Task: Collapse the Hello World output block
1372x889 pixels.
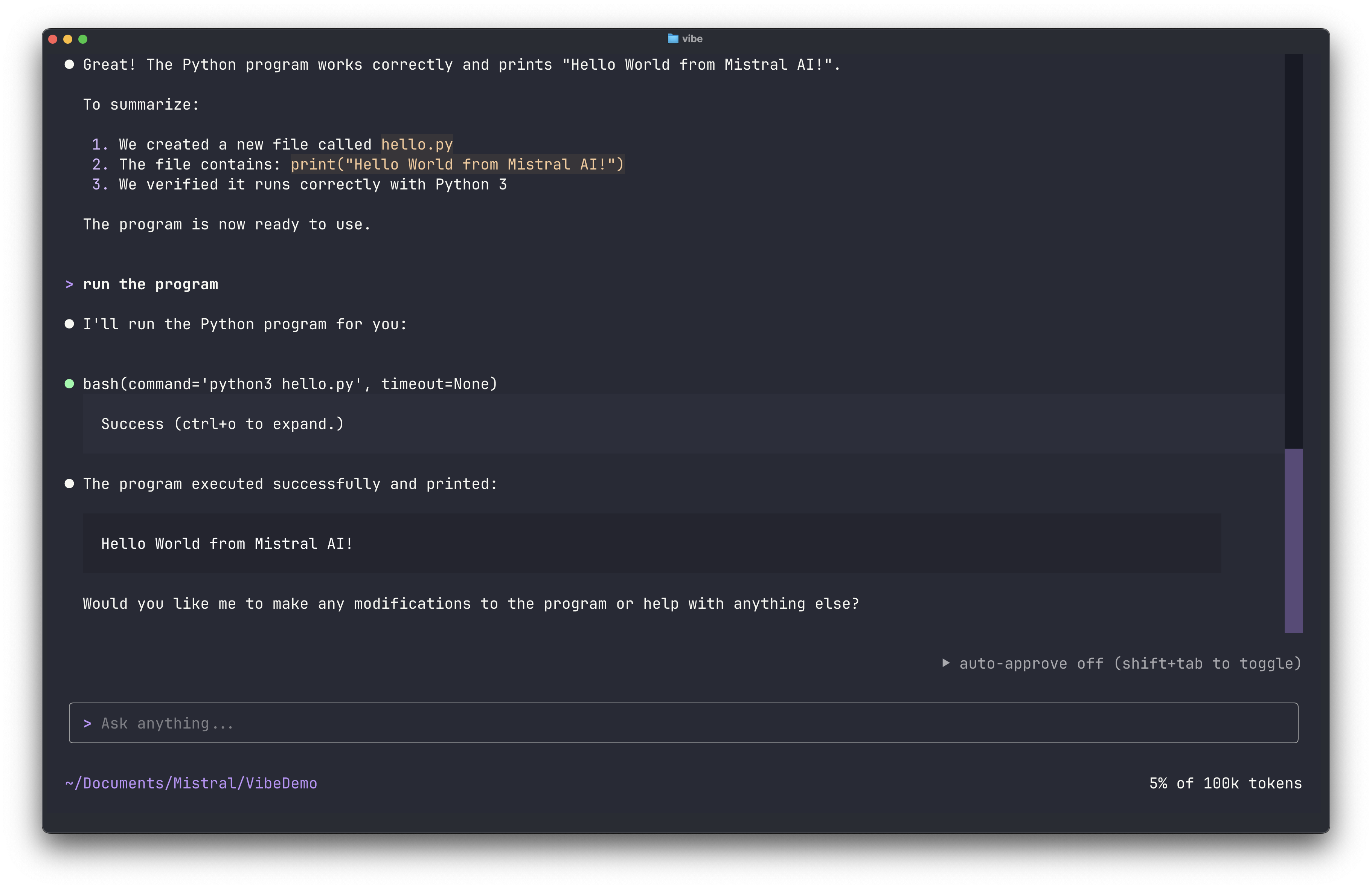Action: click(x=227, y=543)
